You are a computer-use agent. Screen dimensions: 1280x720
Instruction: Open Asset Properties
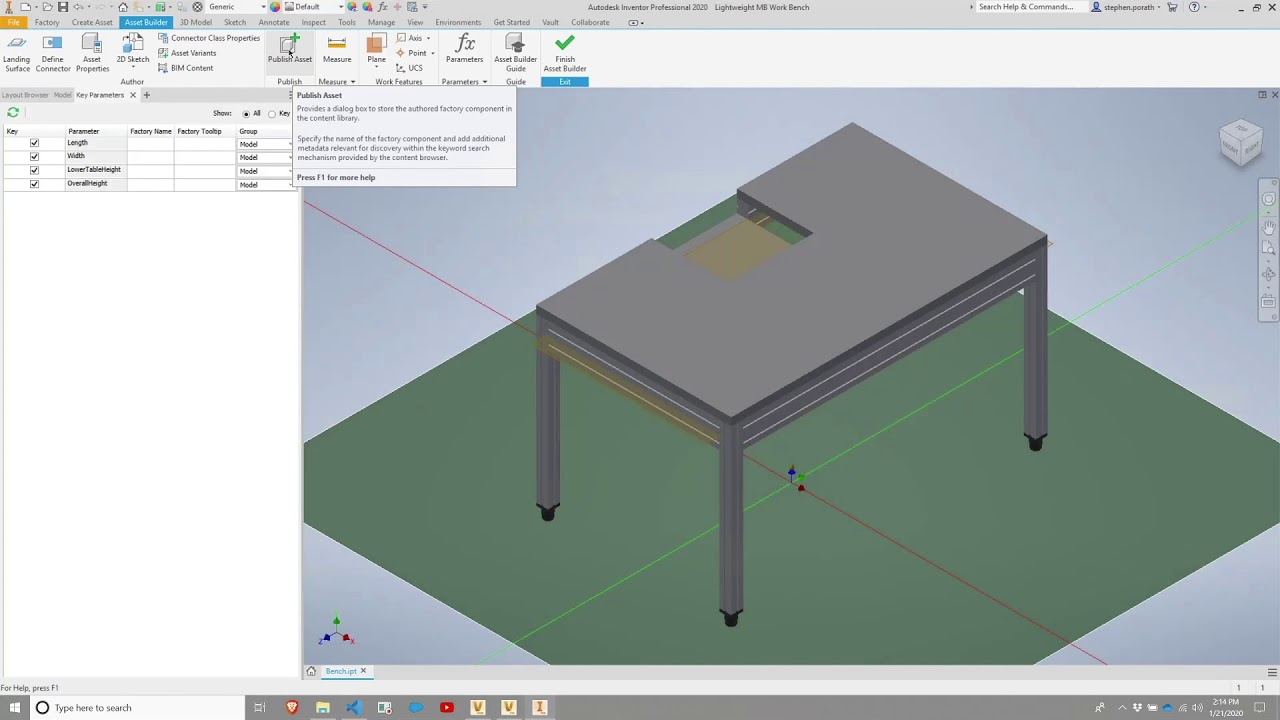click(x=92, y=53)
